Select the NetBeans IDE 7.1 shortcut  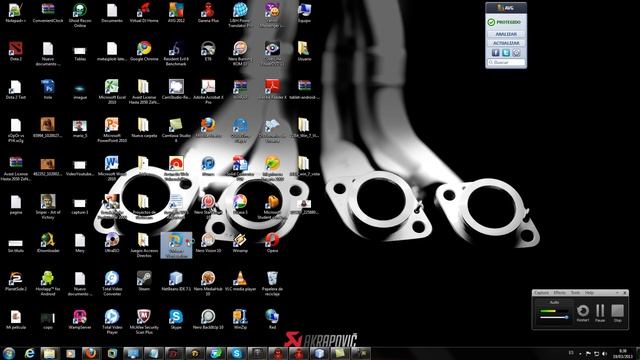176,282
